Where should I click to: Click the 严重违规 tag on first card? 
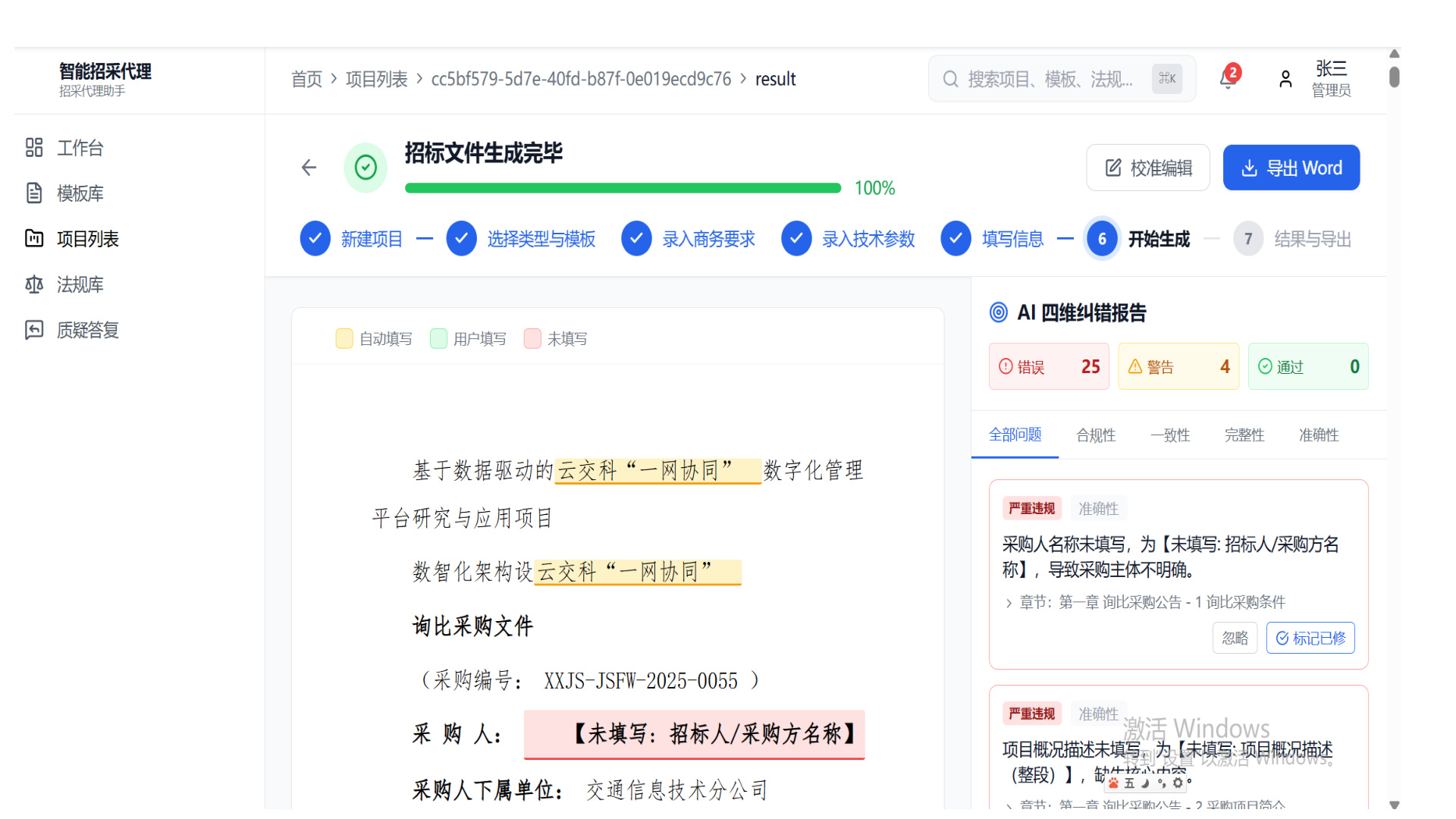pos(1031,508)
